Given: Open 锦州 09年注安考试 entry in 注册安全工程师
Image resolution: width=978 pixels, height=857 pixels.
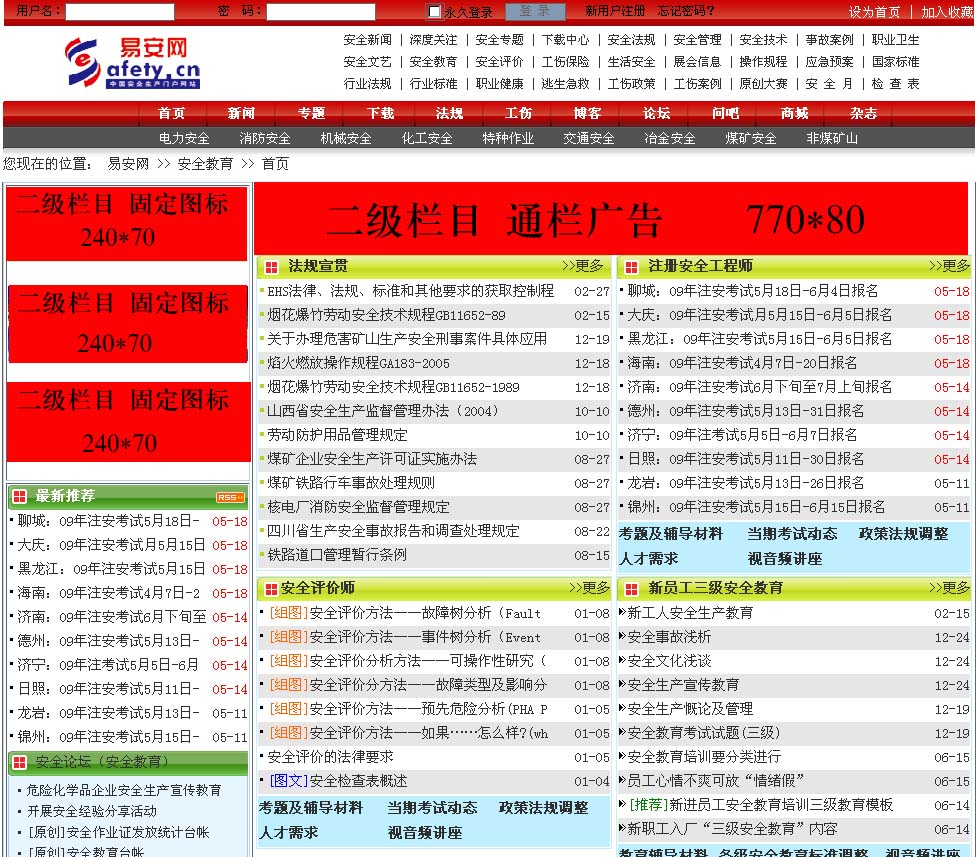Looking at the screenshot, I should [x=756, y=507].
